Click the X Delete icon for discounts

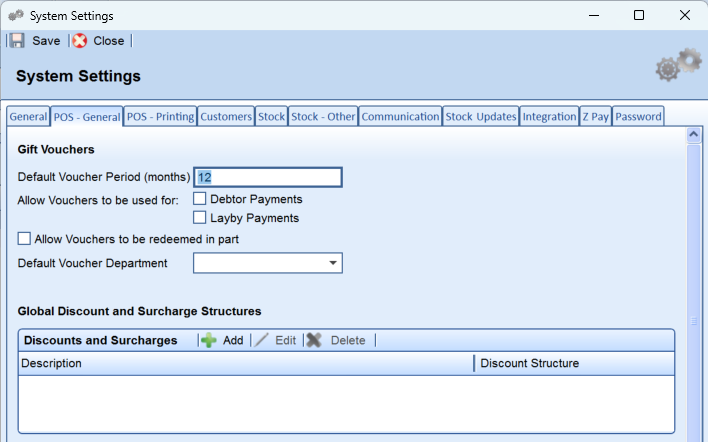(314, 340)
